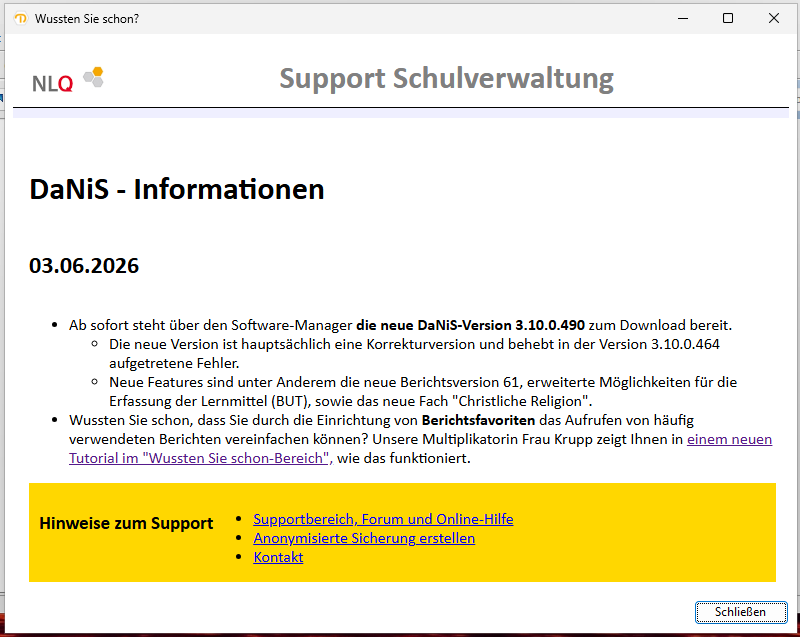Click the window title Wussten Sie schon?
Screen dimensions: 800x637
click(x=87, y=19)
